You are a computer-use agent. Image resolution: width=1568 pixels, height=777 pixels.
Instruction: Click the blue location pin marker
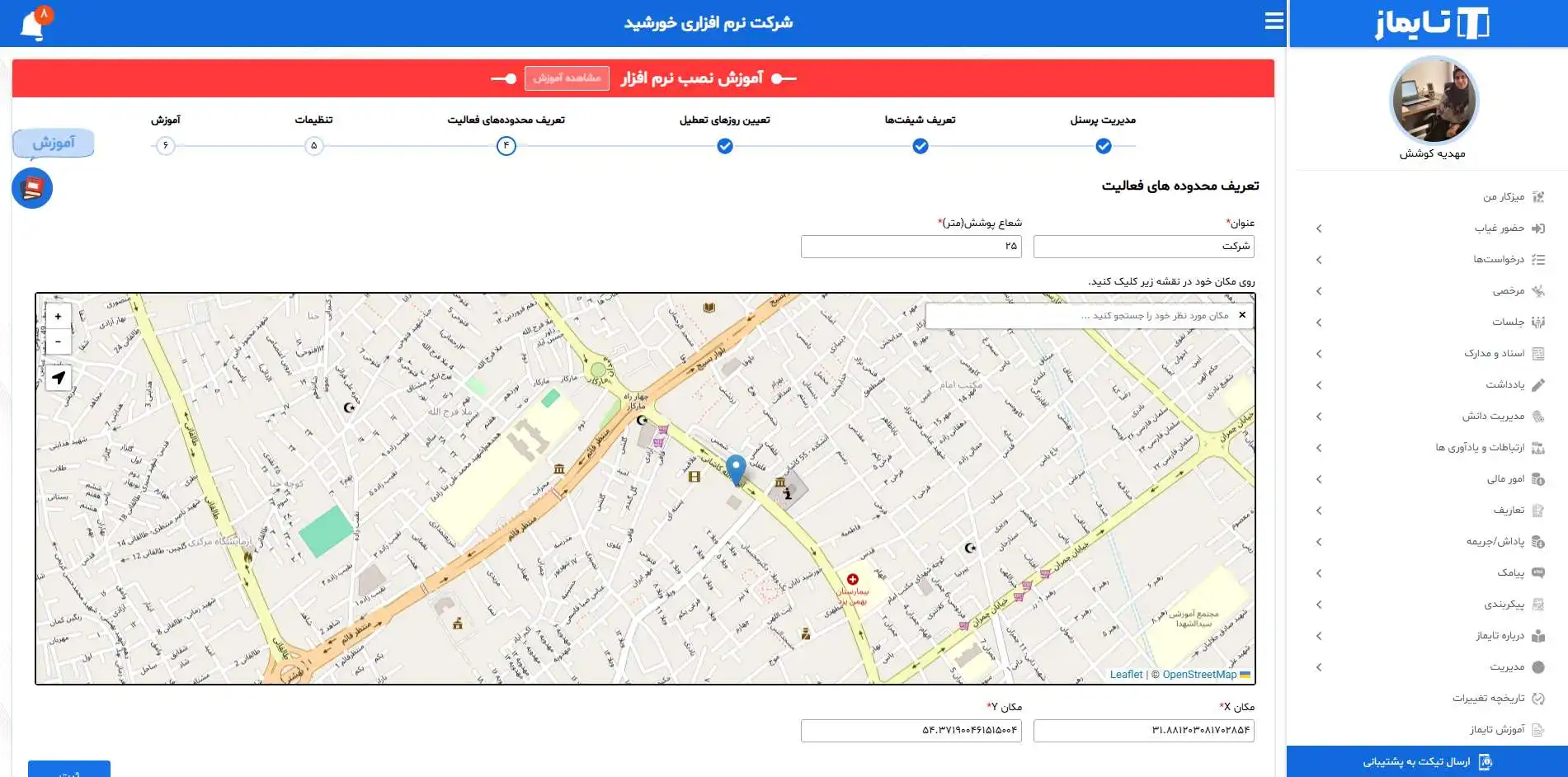[x=736, y=469]
